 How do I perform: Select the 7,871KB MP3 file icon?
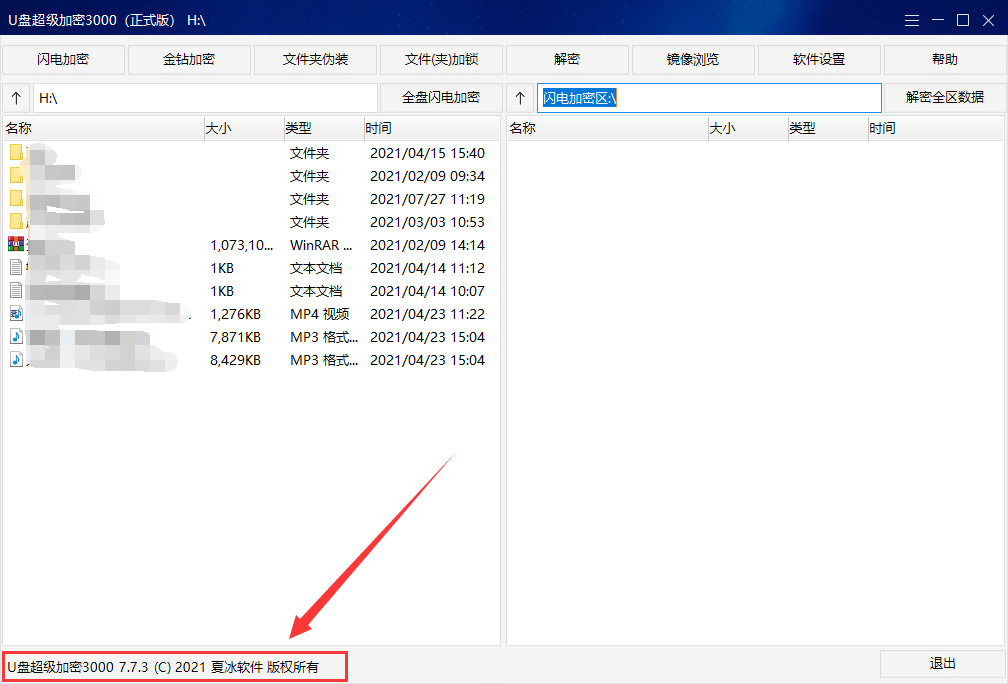[16, 337]
